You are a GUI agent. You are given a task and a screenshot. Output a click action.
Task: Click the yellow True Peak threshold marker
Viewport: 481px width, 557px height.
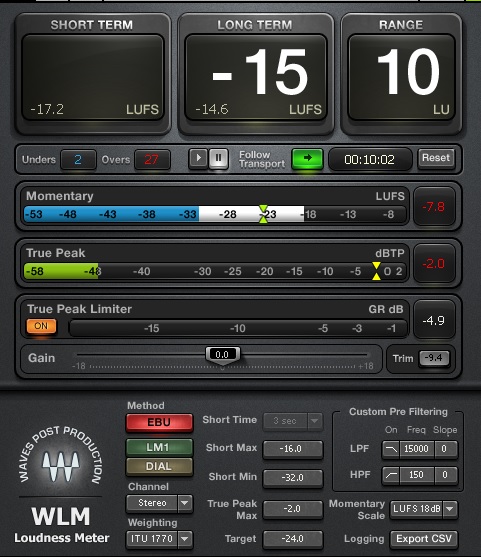click(376, 271)
